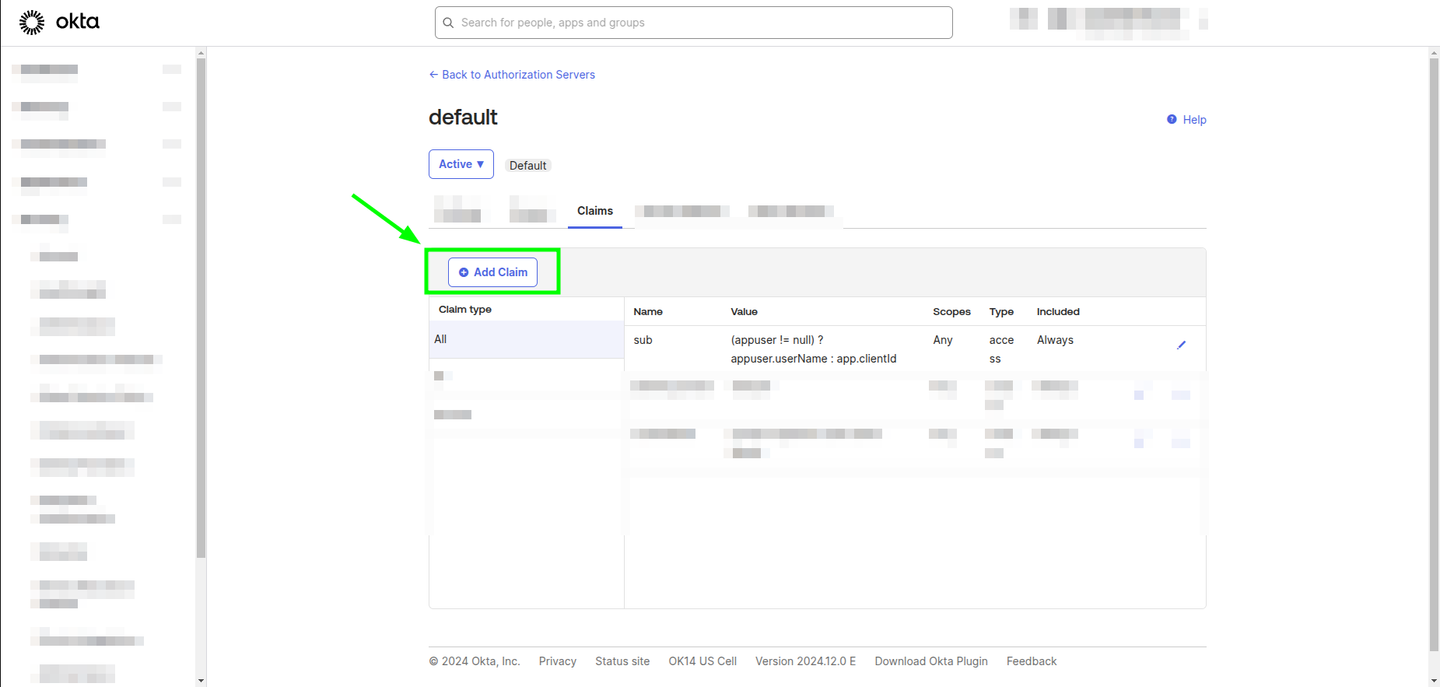Click the down arrow on the sidebar scrollbar
Screen dimensions: 1440x687
click(201, 680)
